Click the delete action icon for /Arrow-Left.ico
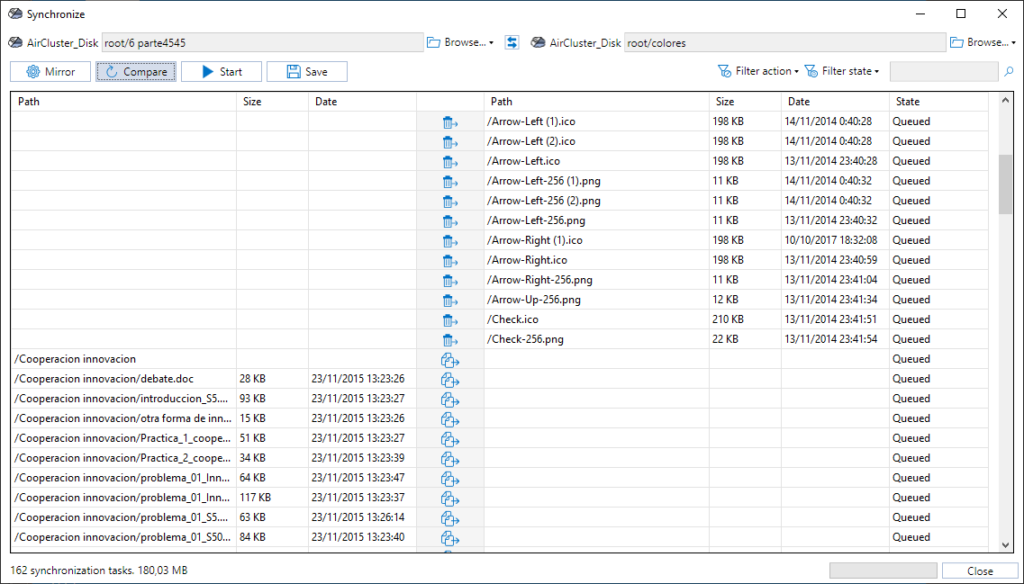This screenshot has height=584, width=1024. pos(450,161)
